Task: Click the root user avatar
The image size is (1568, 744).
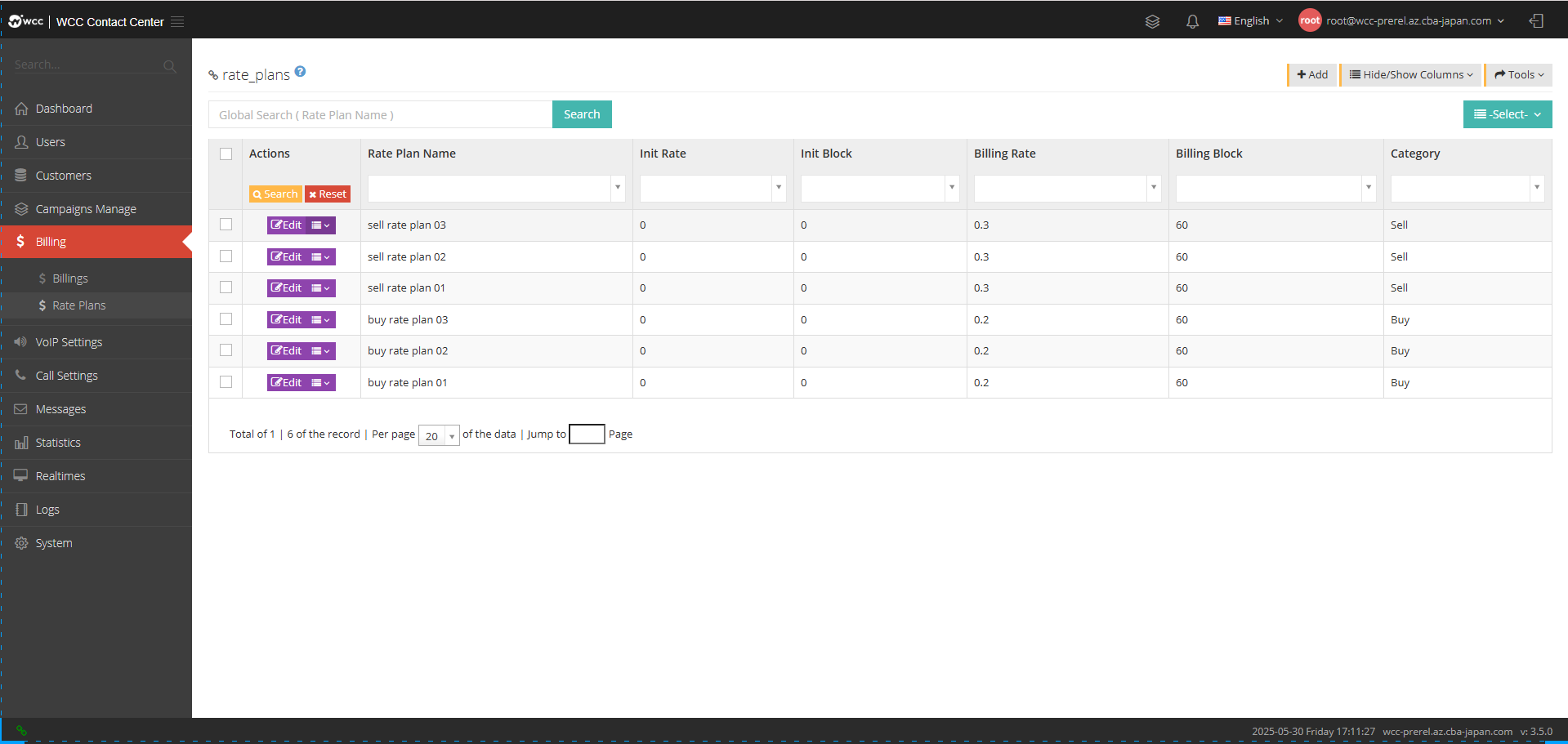Action: click(1310, 21)
